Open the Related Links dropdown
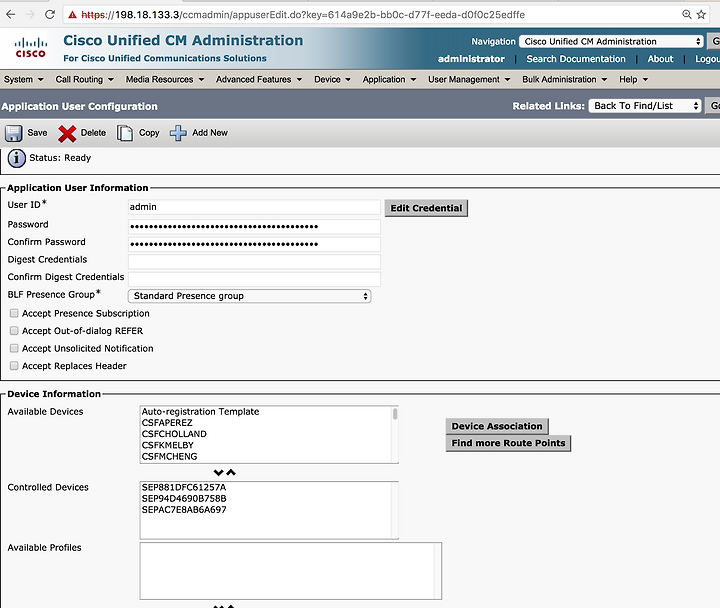The width and height of the screenshot is (720, 608). click(645, 106)
